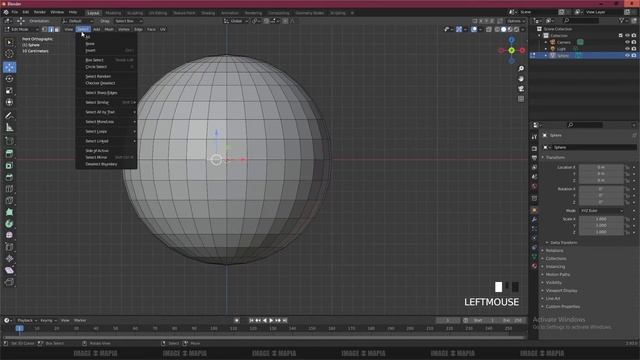This screenshot has height=360, width=640.
Task: Expand the Viewport Display panel
Action: tap(561, 291)
